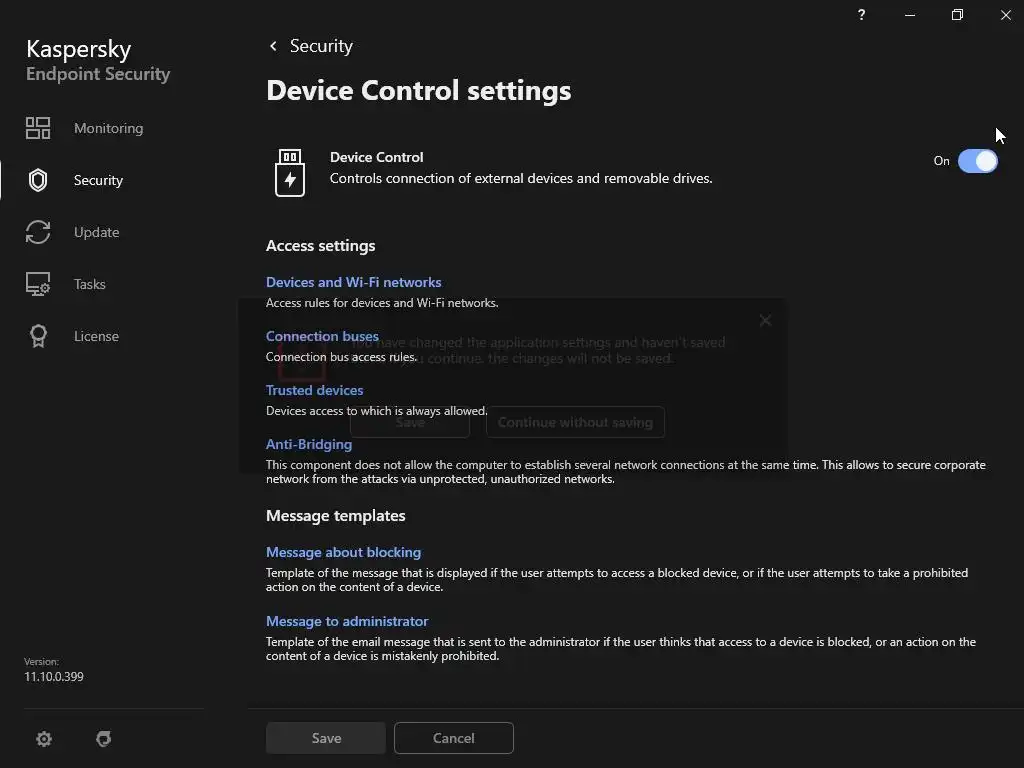Close the unsaved changes dialog with X

(765, 321)
